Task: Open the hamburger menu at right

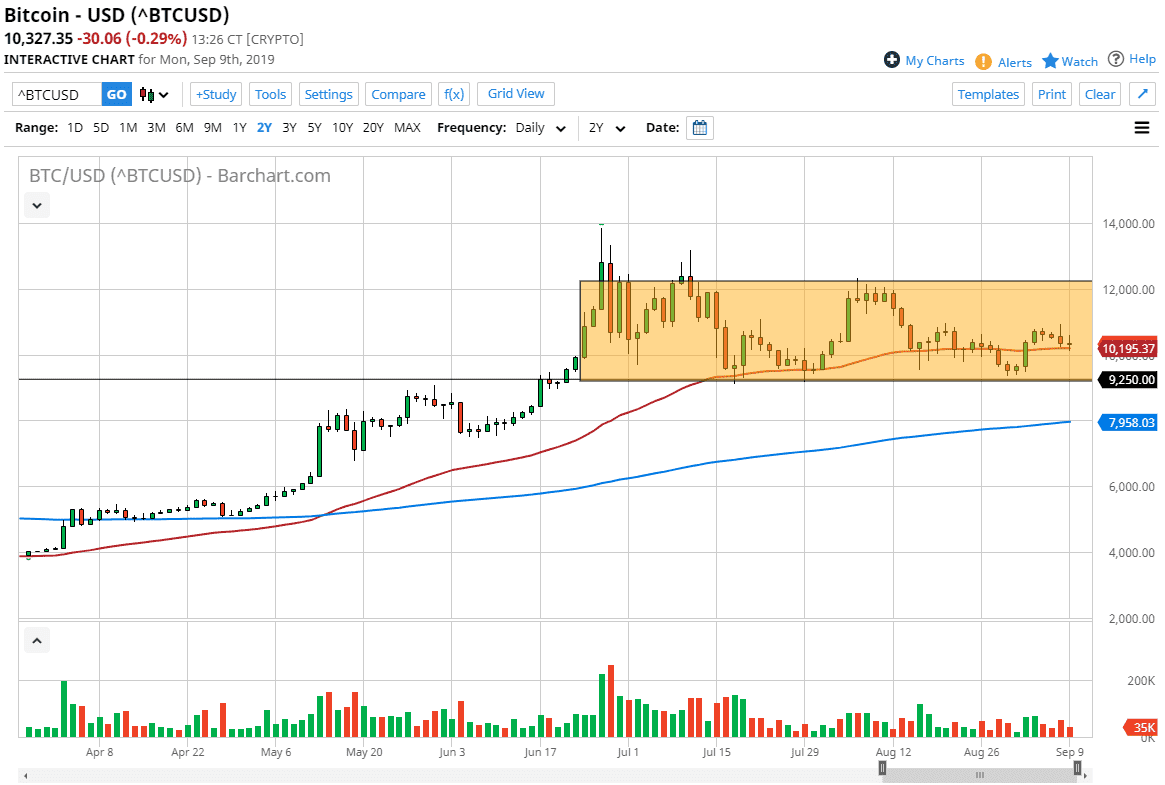Action: (x=1142, y=128)
